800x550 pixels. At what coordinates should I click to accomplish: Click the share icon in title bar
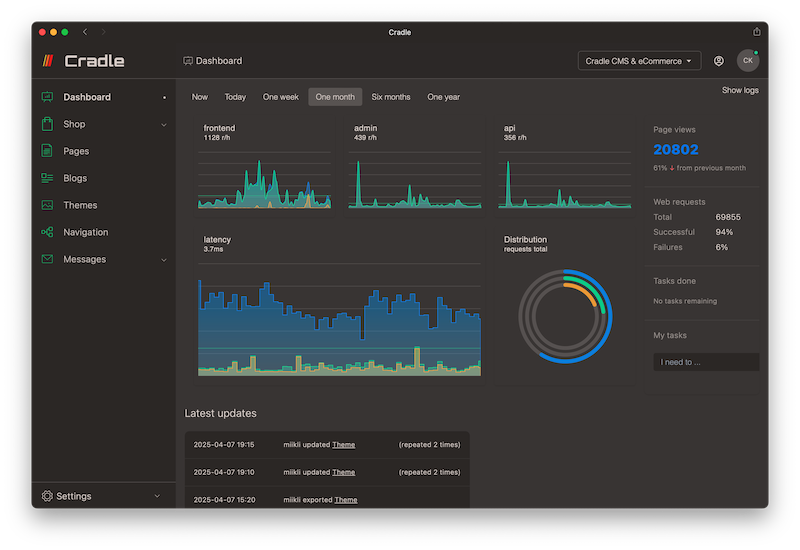(757, 32)
